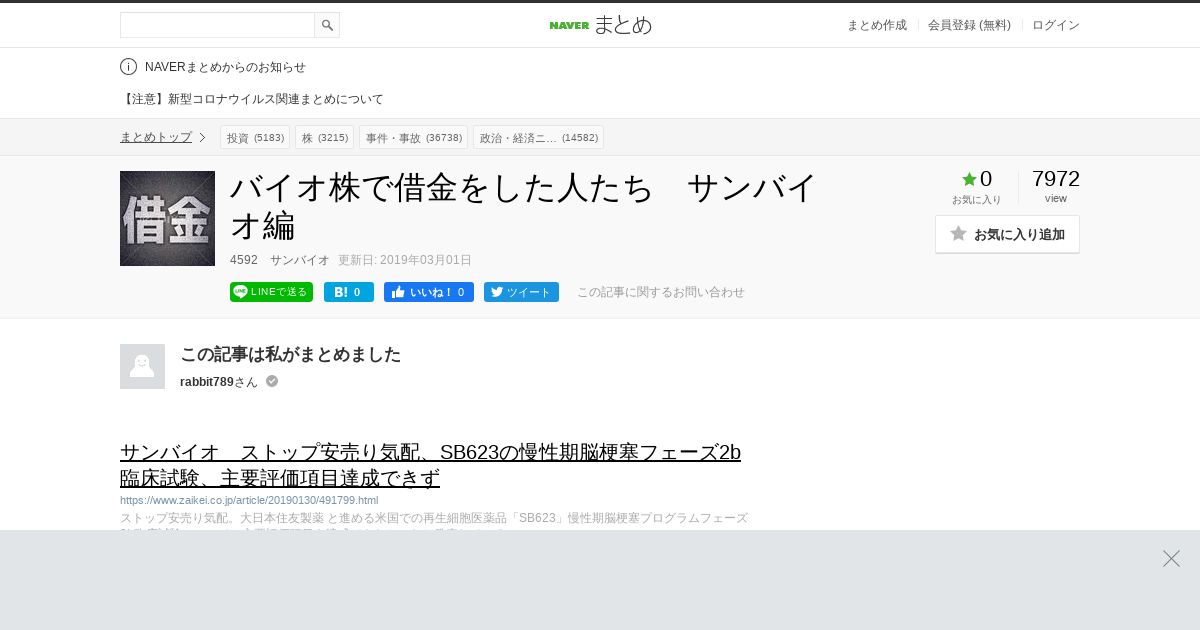Image resolution: width=1200 pixels, height=630 pixels.
Task: Open the NAVER まとめ logo homepage
Action: click(x=600, y=25)
